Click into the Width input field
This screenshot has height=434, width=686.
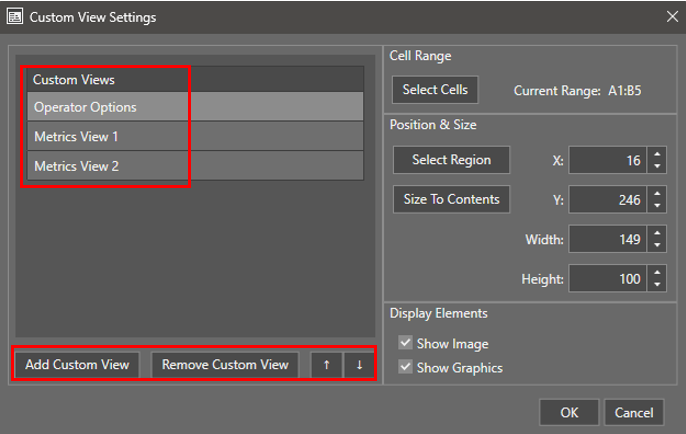point(607,239)
